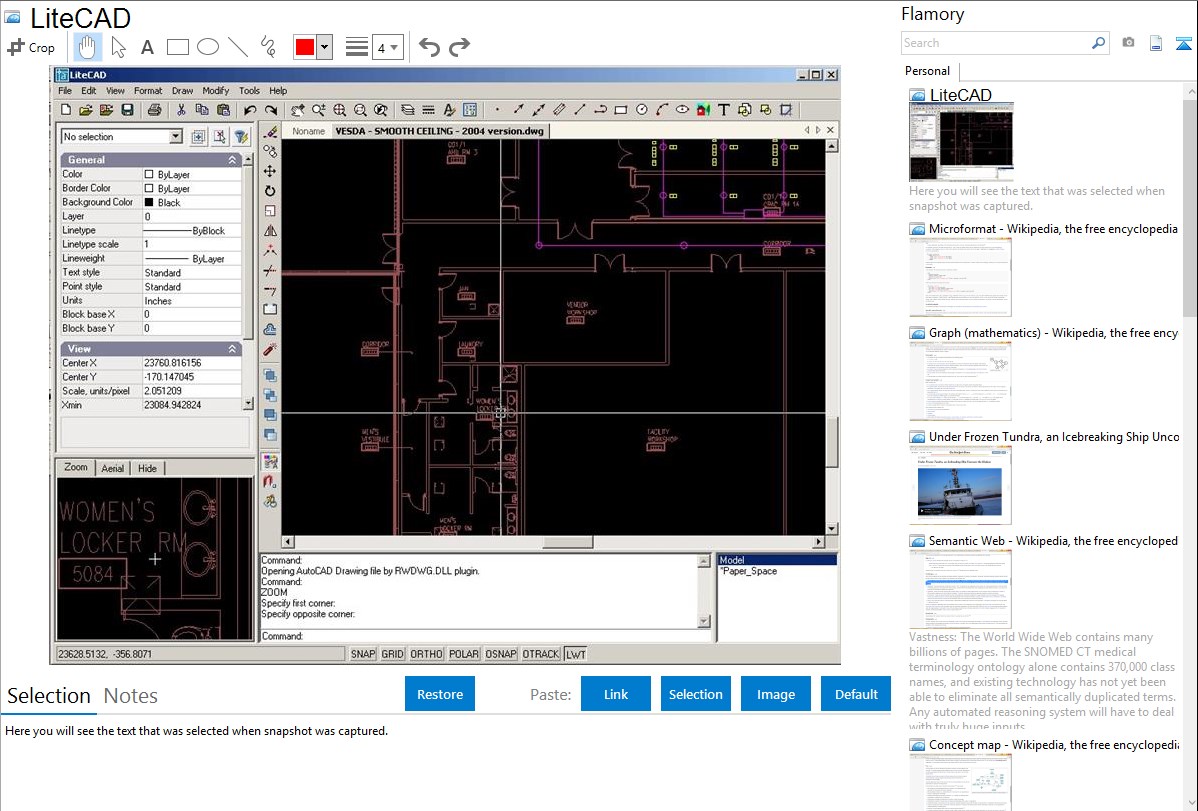Click the Image paste button

775,694
